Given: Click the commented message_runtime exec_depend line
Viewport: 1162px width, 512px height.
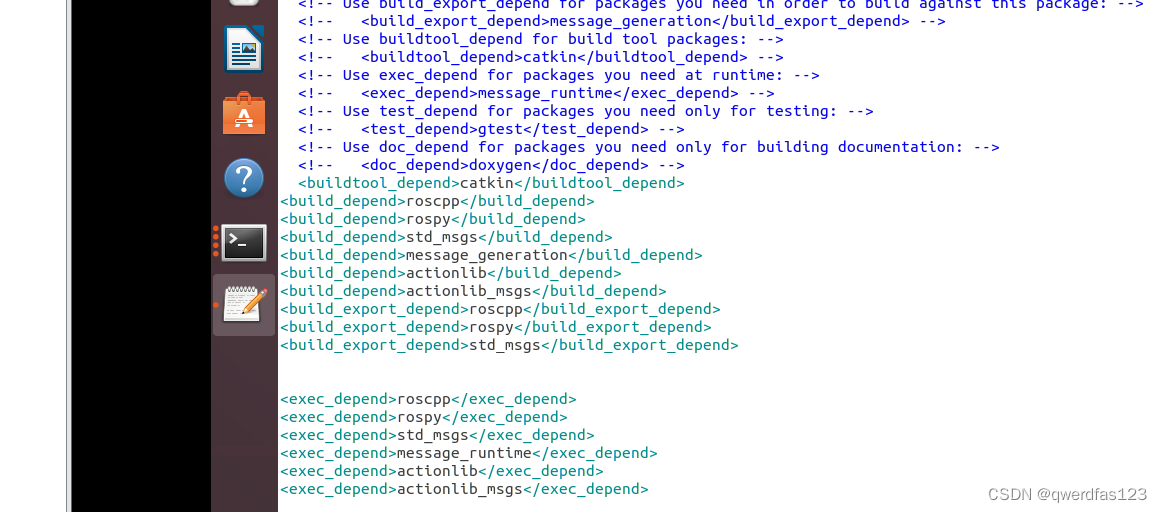Looking at the screenshot, I should (x=537, y=93).
